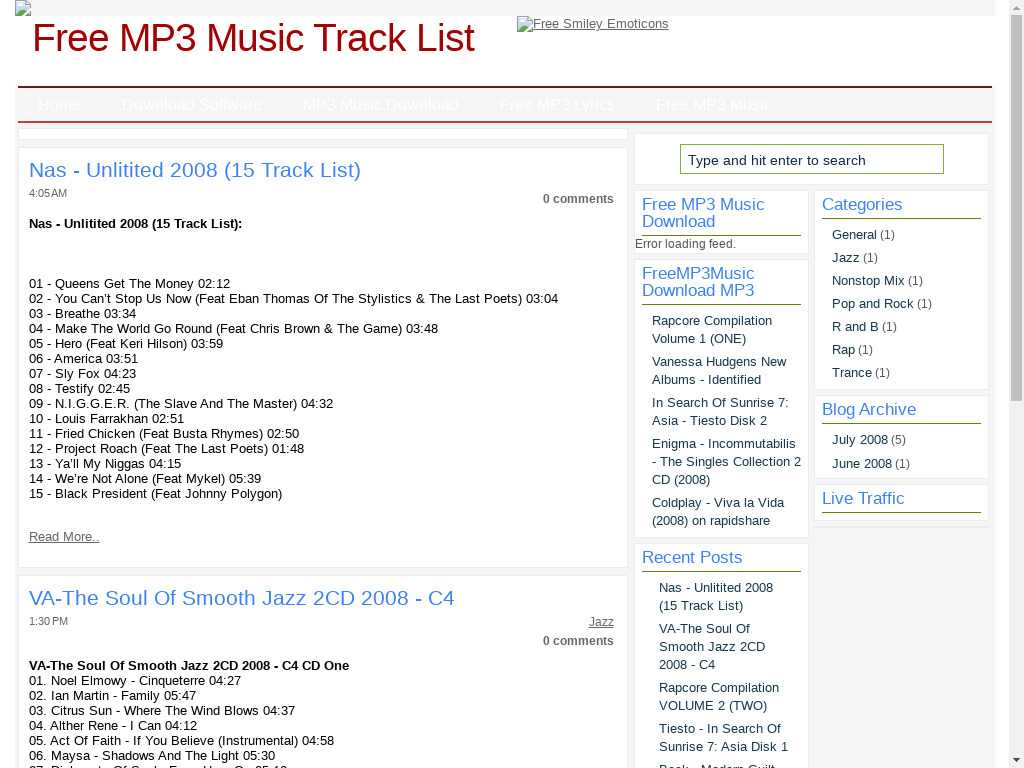Click the vertical scrollbar thumb
The image size is (1024, 768).
click(x=1016, y=200)
